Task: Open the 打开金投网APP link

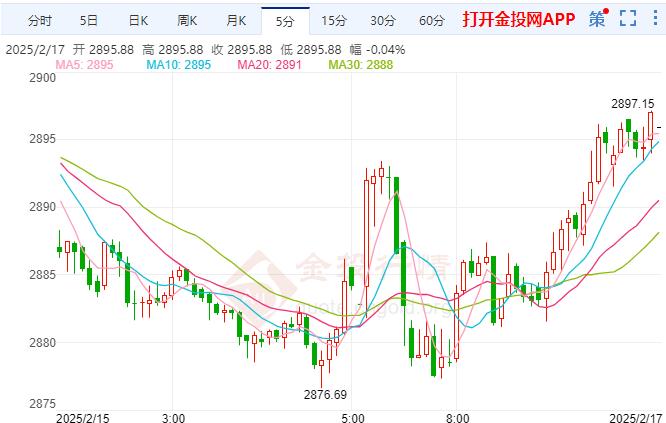Action: click(x=519, y=20)
